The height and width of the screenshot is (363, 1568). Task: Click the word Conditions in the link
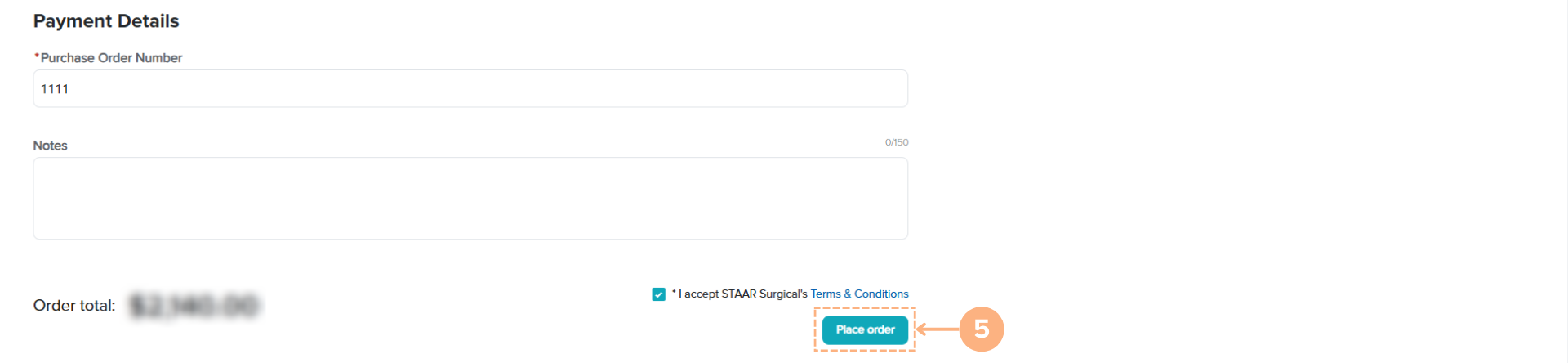(x=881, y=294)
